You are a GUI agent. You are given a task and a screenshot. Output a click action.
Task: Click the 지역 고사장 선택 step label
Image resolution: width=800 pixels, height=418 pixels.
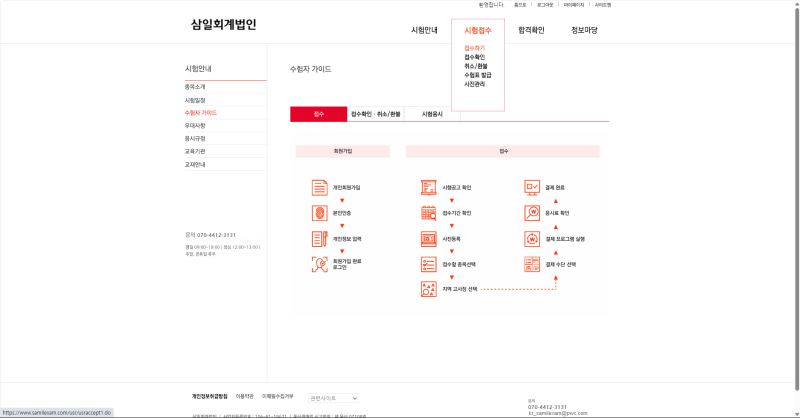[460, 289]
